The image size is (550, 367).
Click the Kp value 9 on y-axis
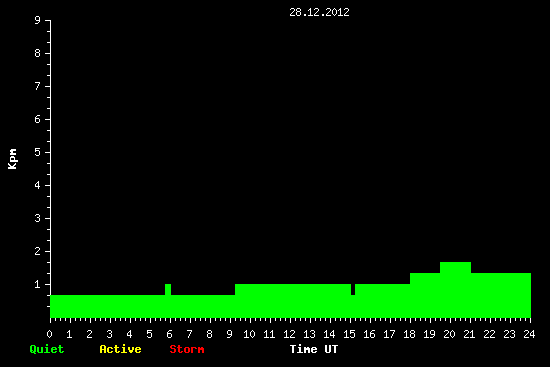[38, 20]
